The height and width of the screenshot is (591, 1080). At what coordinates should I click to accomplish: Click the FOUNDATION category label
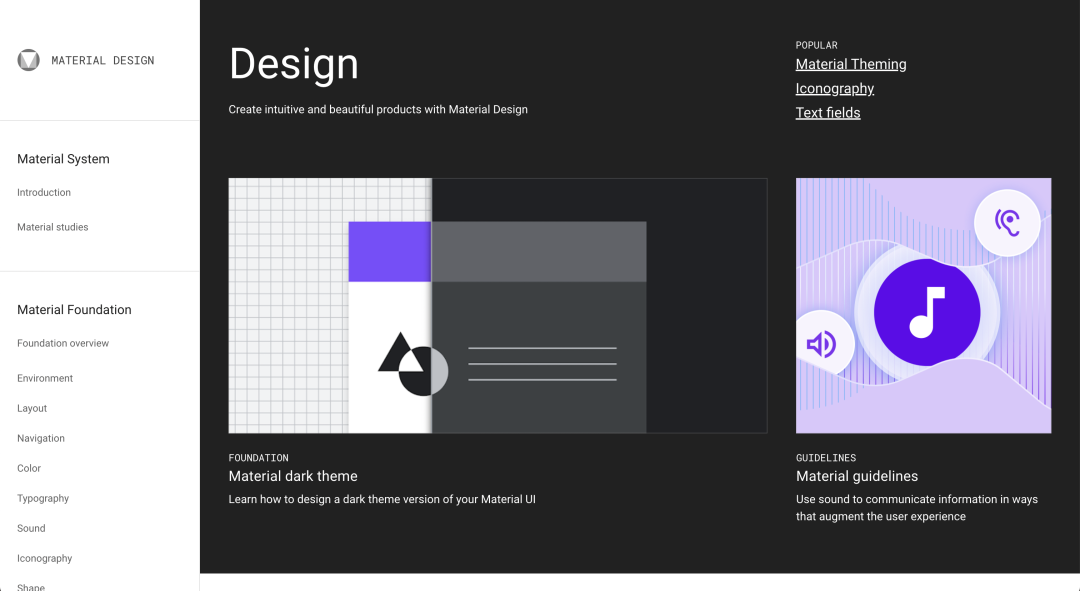[259, 458]
